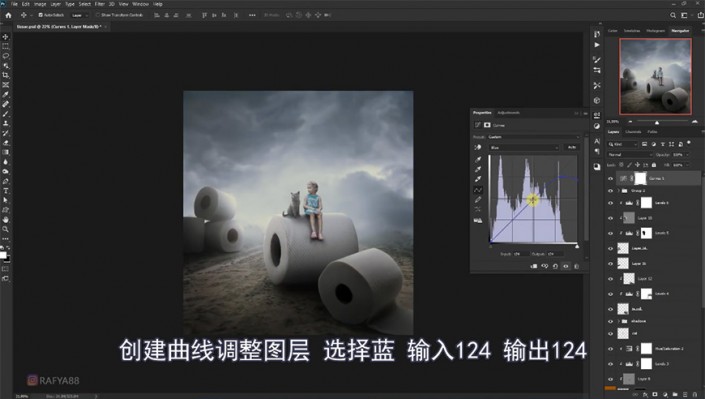Add layer style fx at Layers bottom
This screenshot has width=705, height=399.
[x=645, y=395]
